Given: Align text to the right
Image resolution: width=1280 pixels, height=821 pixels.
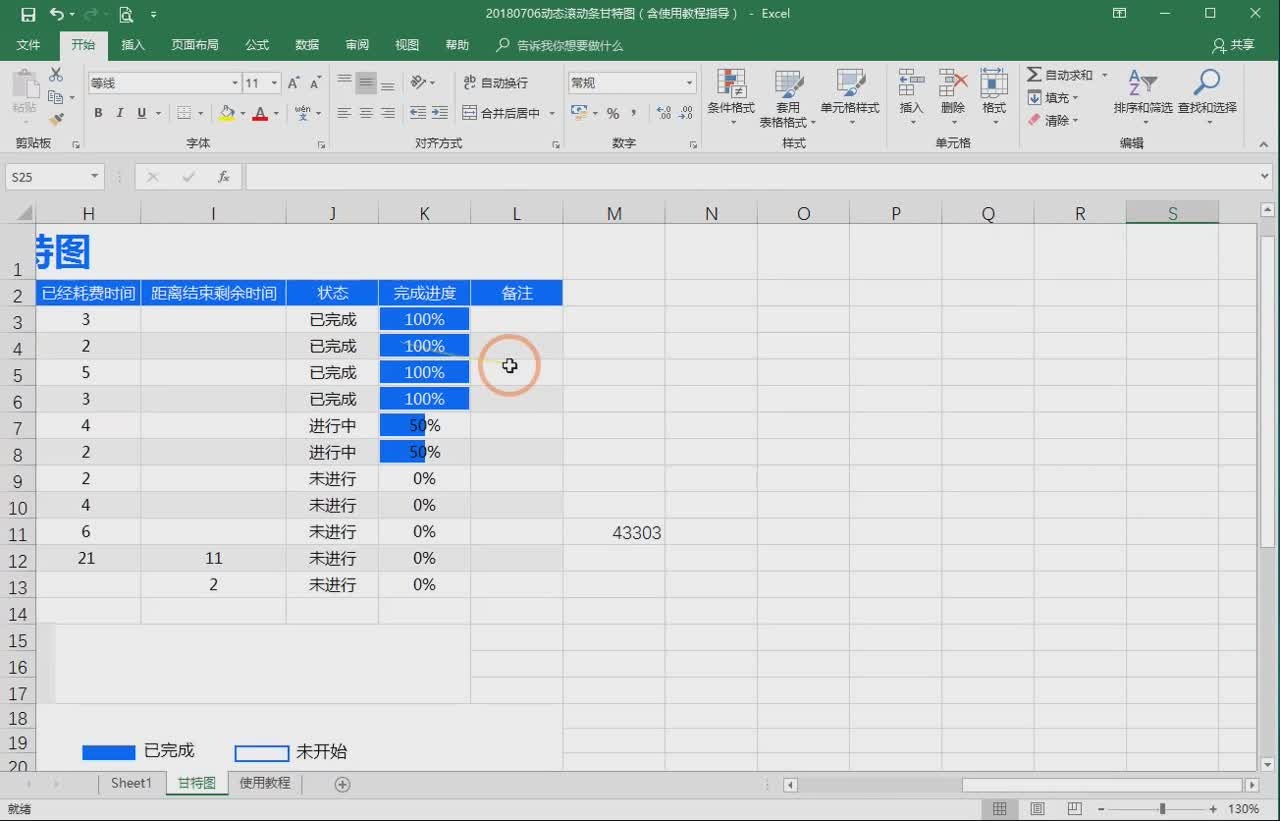Looking at the screenshot, I should pos(388,113).
